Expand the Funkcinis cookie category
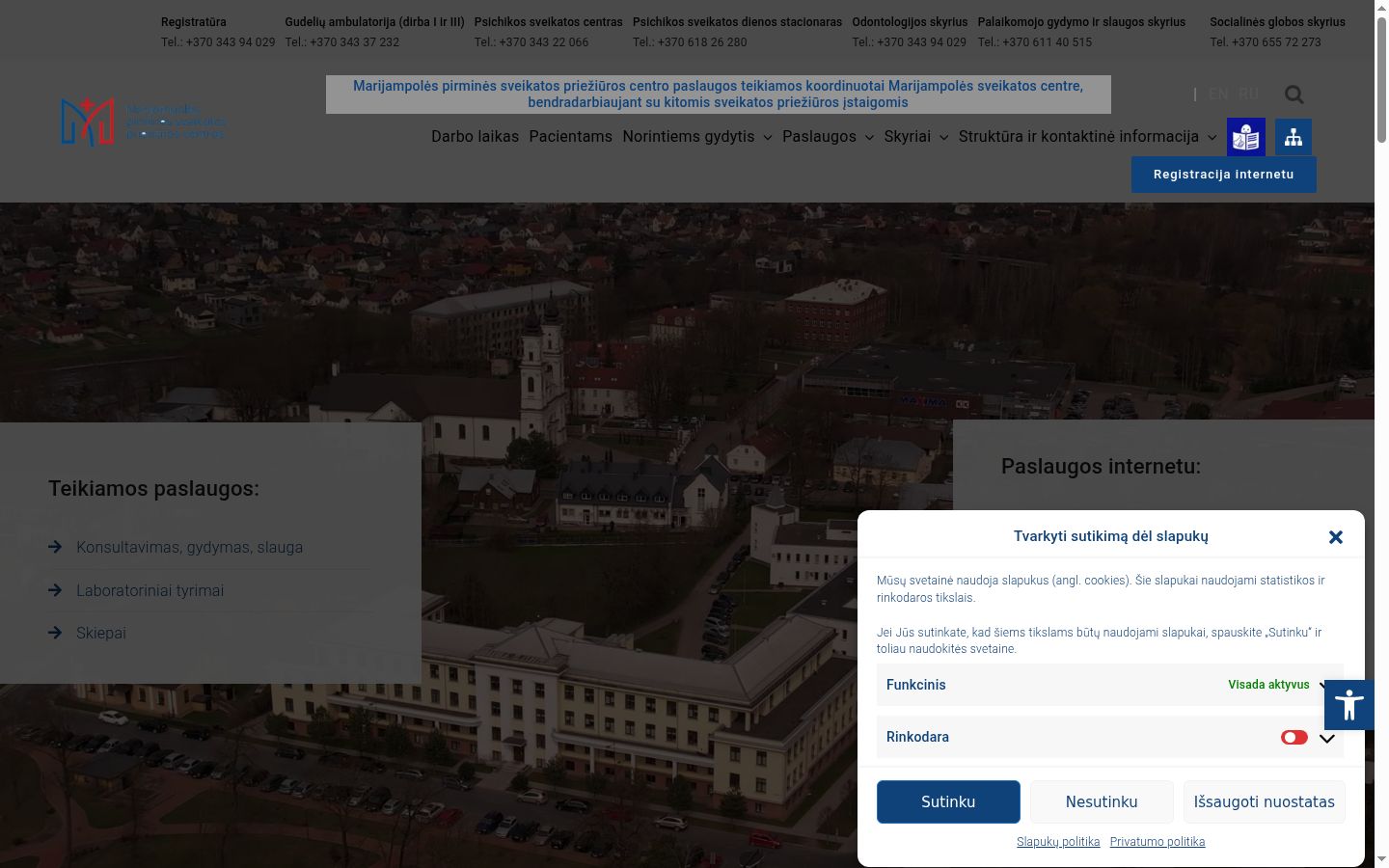 1323,685
